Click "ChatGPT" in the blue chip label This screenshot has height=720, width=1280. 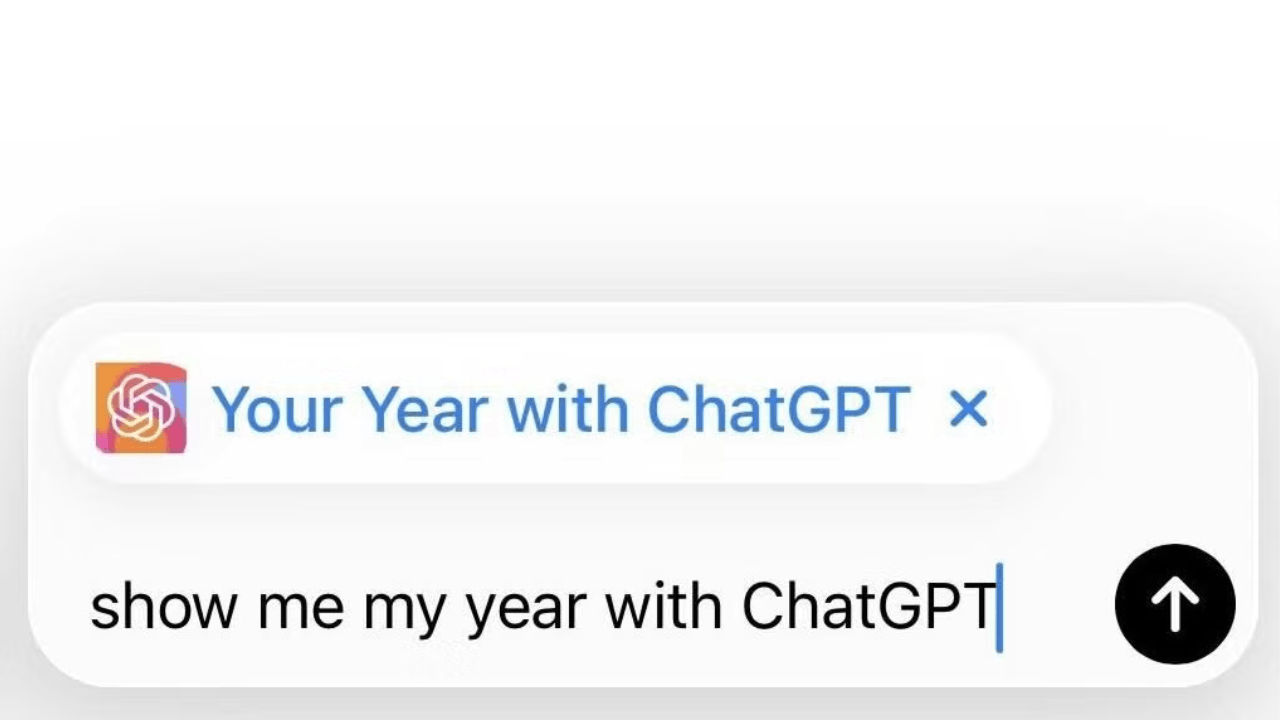point(779,409)
